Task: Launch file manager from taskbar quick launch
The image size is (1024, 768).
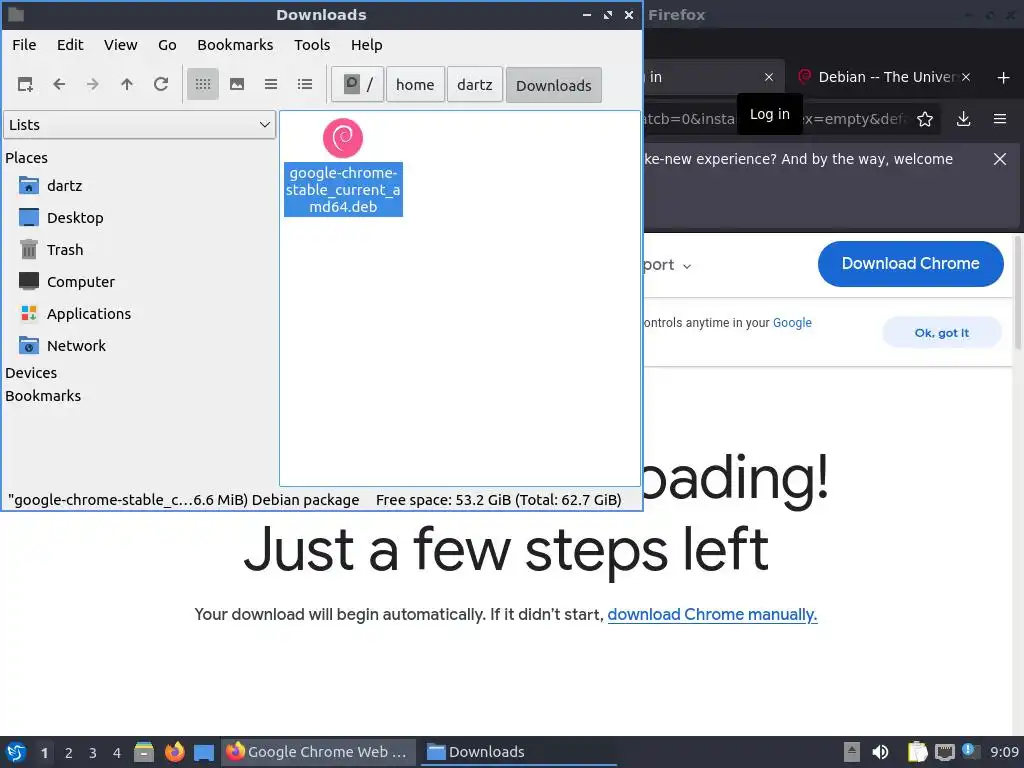Action: pos(144,752)
